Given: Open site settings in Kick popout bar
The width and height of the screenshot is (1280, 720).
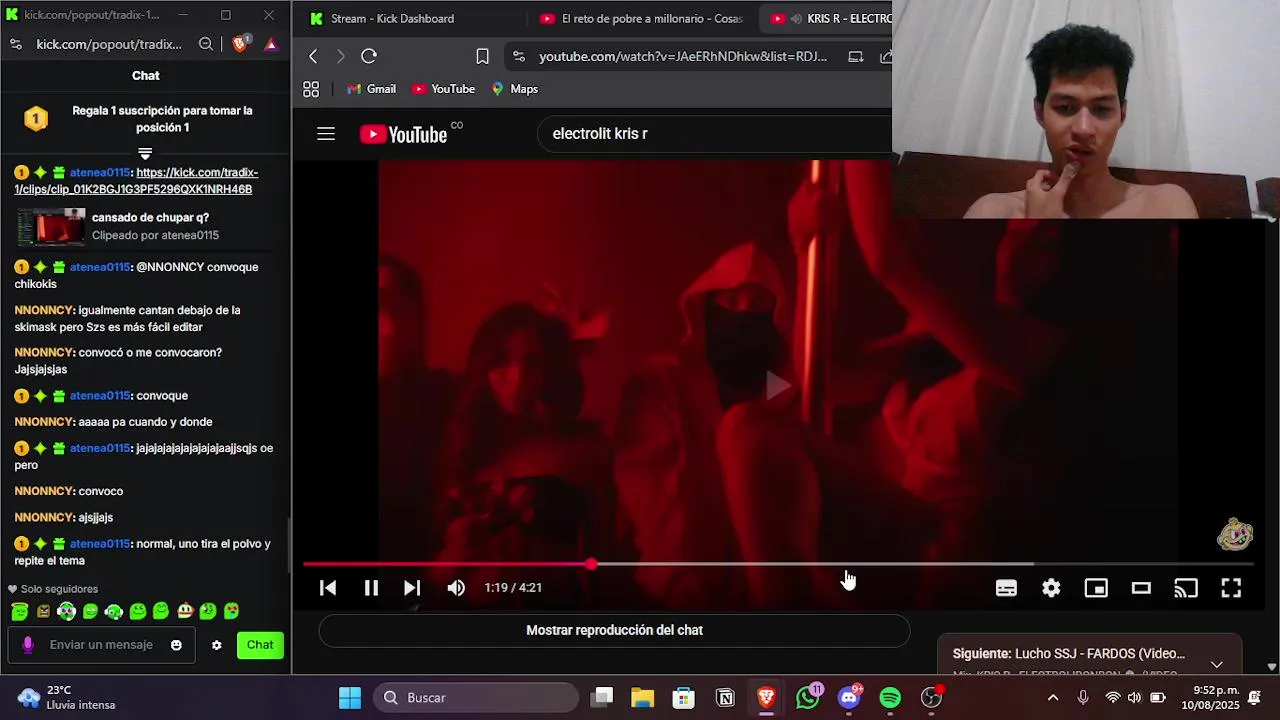Looking at the screenshot, I should [15, 44].
